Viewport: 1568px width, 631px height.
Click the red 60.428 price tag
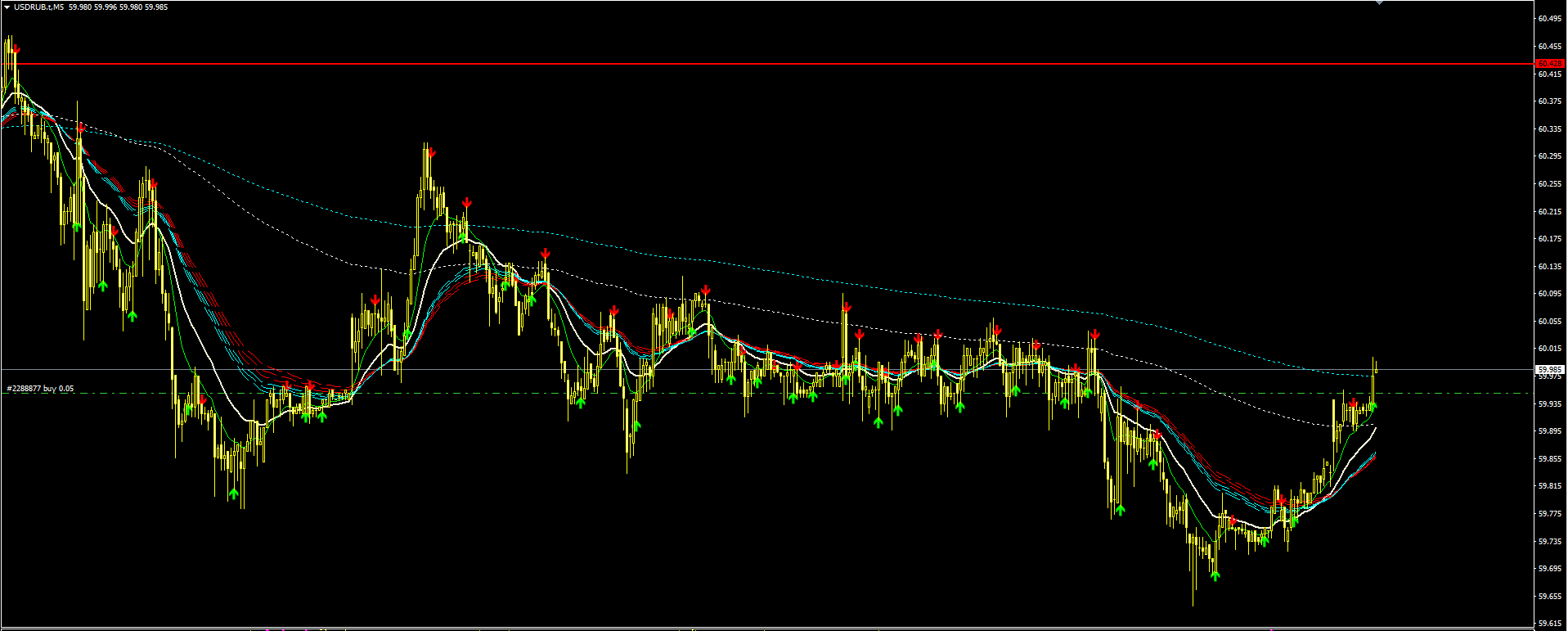[x=1550, y=63]
